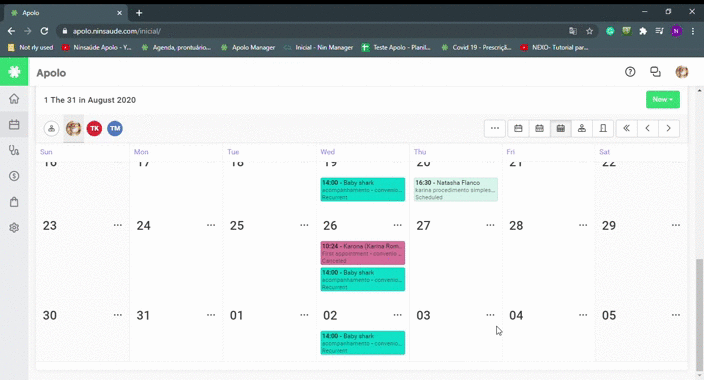This screenshot has width=704, height=380.
Task: Toggle the all professionals filter icon
Action: coord(51,128)
